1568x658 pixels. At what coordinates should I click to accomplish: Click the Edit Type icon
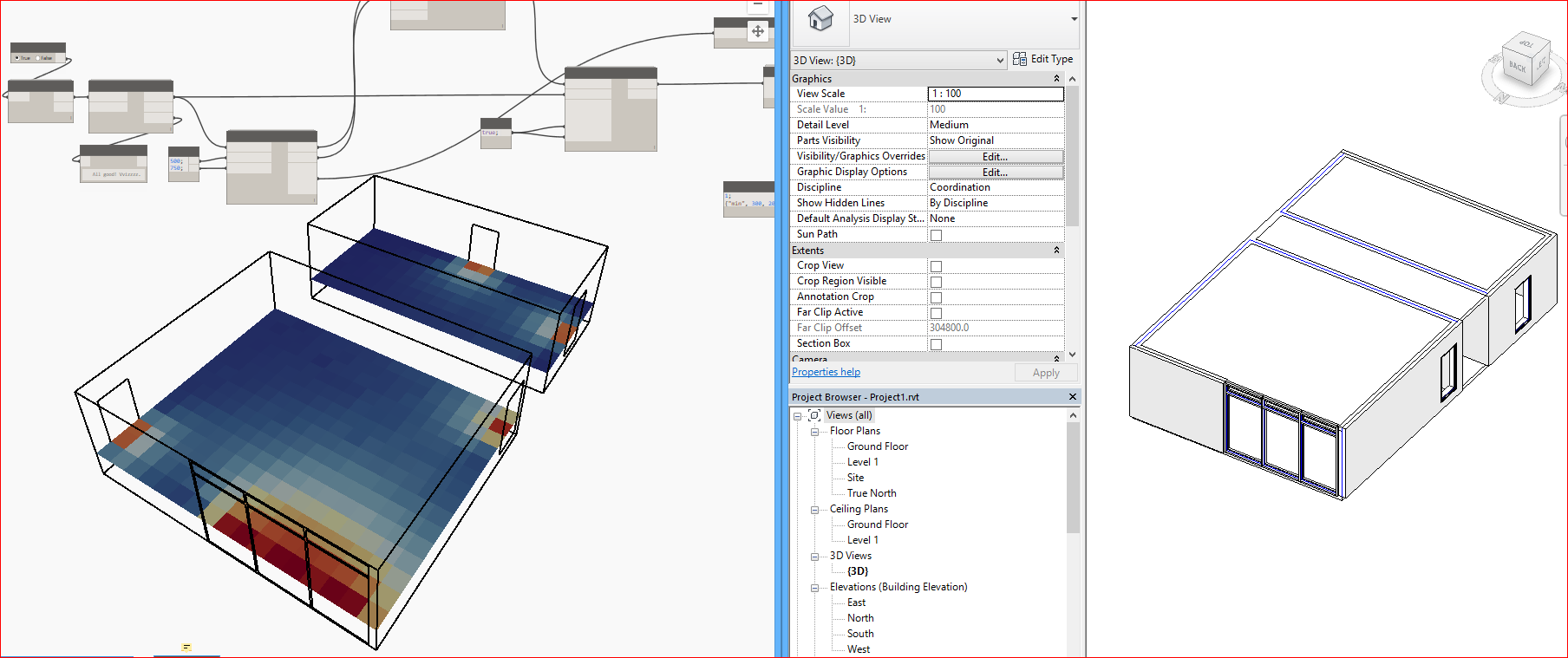point(1020,59)
